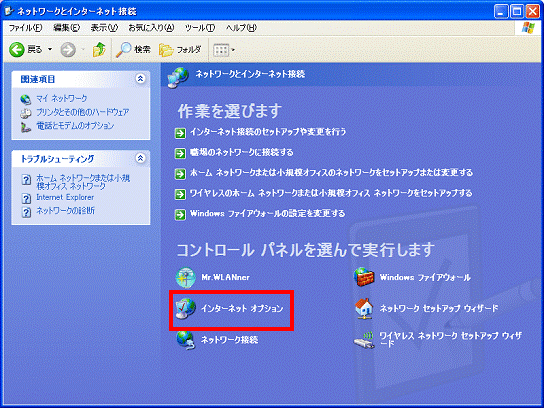The image size is (544, 408).
Task: Open the Internet Explorer troubleshooter link
Action: coord(65,197)
